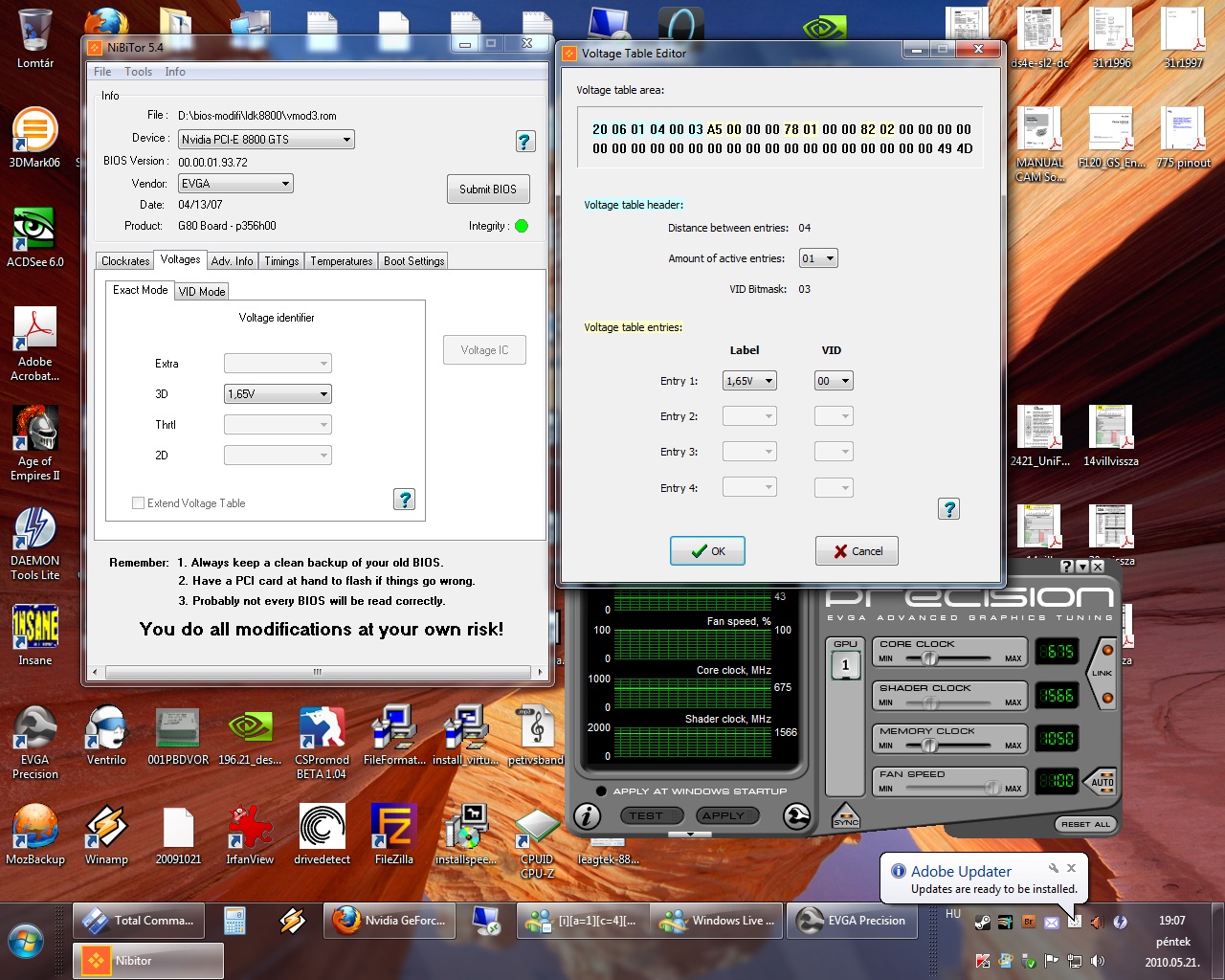
Task: Open the FileZilla desktop shortcut
Action: click(393, 835)
